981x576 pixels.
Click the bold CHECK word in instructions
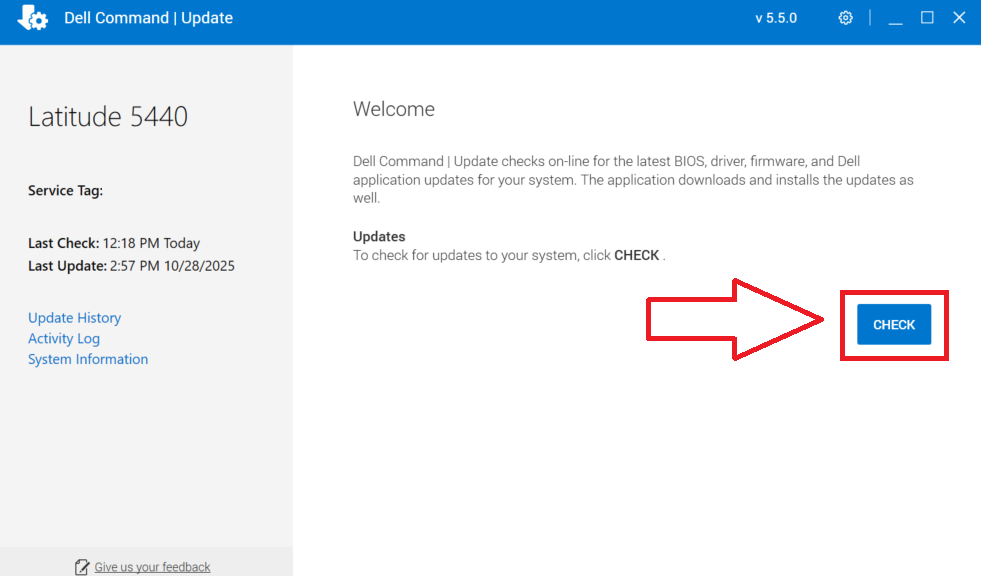click(636, 256)
